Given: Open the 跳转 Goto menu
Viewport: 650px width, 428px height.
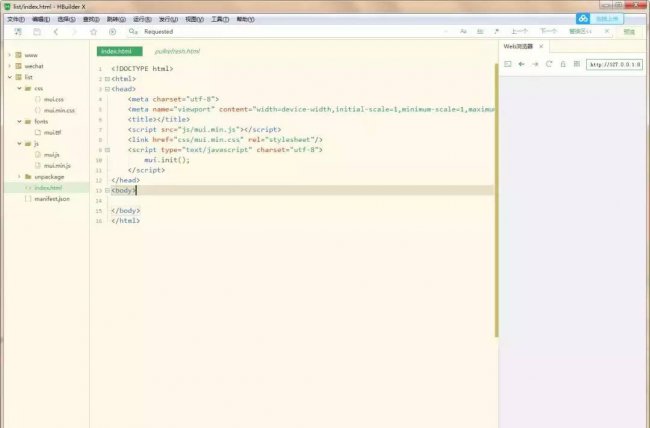Looking at the screenshot, I should coord(116,19).
